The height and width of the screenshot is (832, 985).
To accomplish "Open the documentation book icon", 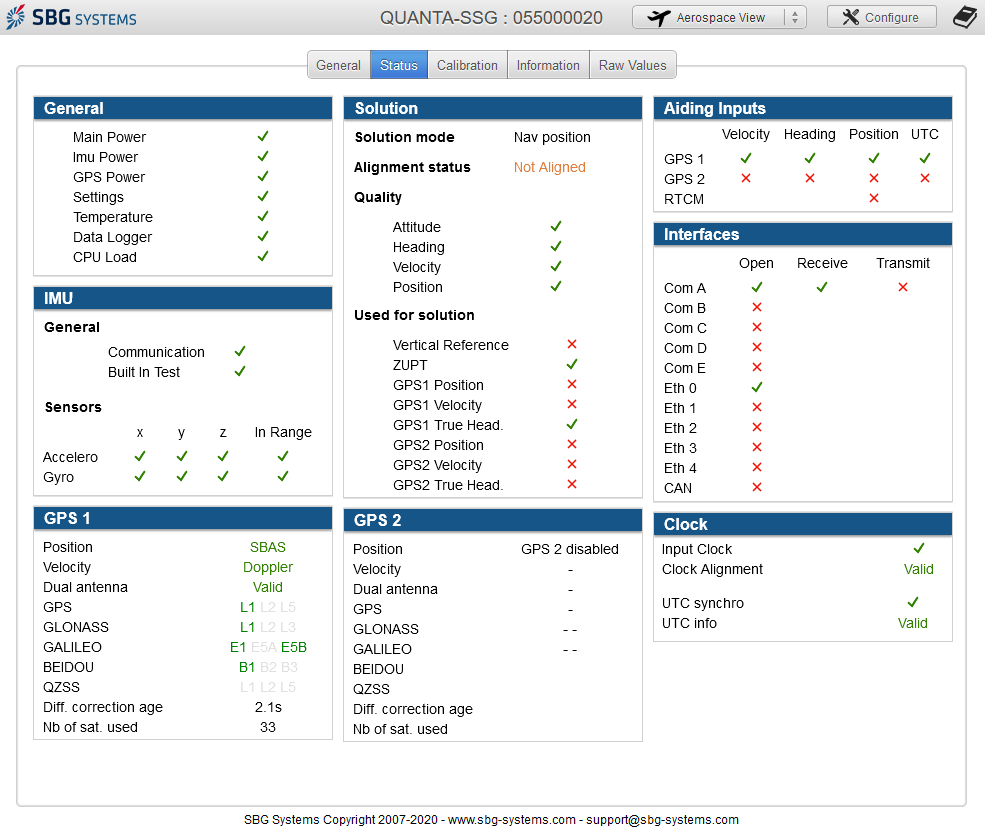I will click(965, 17).
